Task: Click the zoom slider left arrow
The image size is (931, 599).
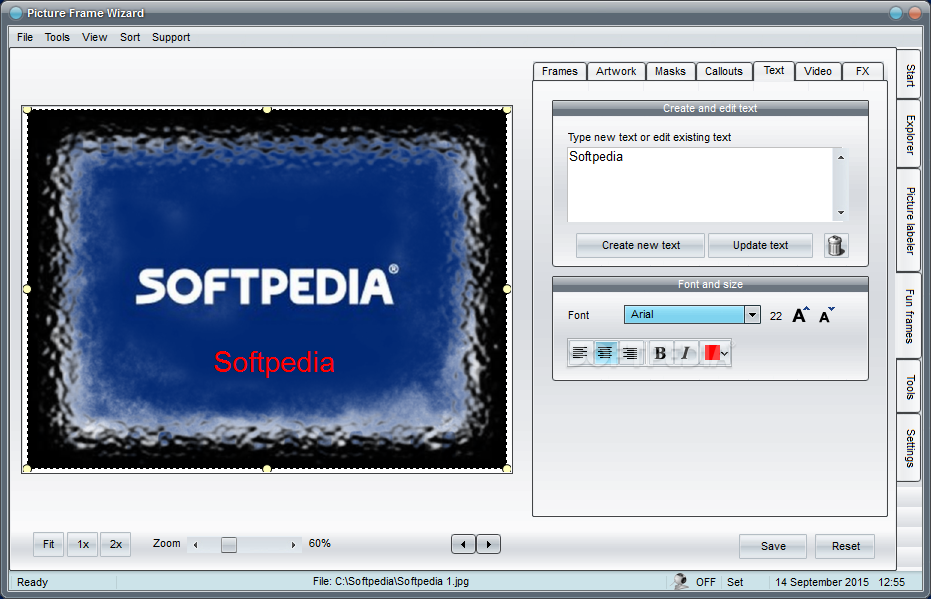Action: pos(195,544)
